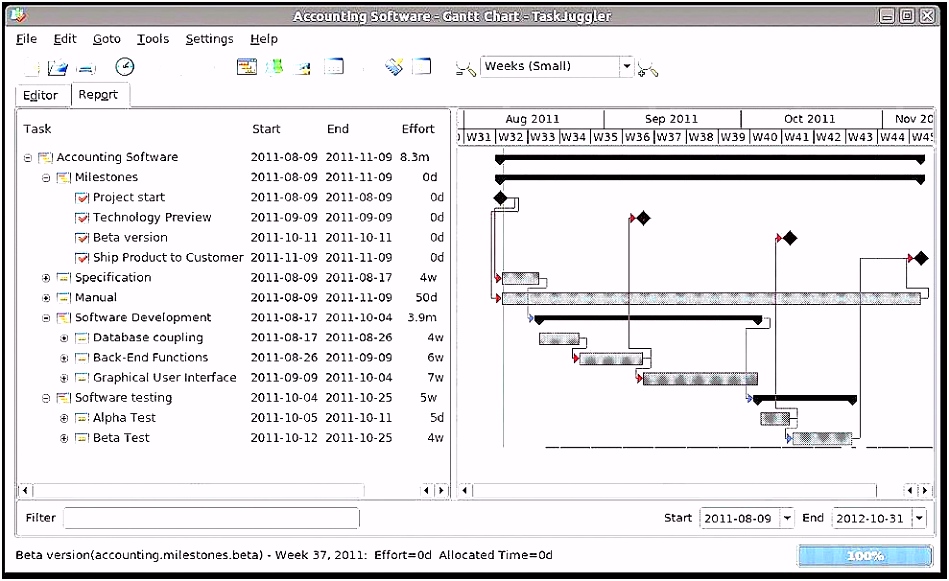Click the Graphical User Interface Gantt bar
The width and height of the screenshot is (949, 581).
click(700, 379)
